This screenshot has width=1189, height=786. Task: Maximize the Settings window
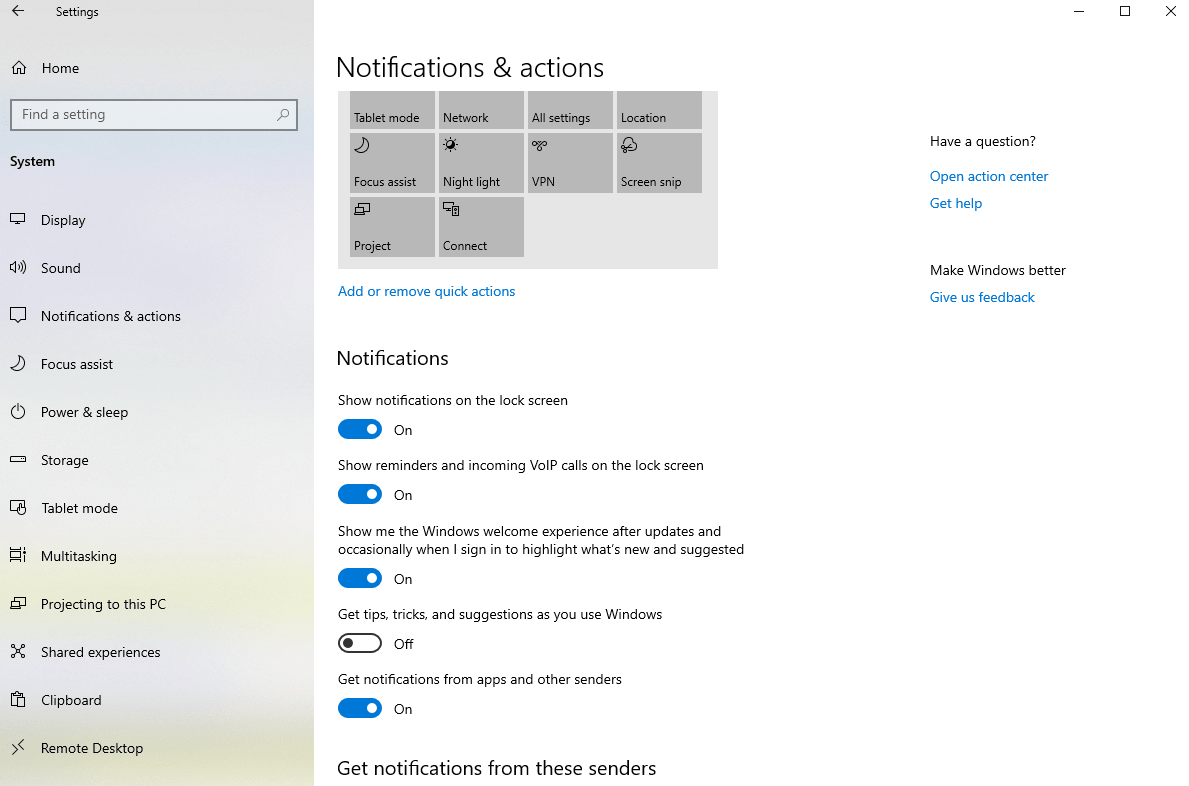coord(1125,11)
